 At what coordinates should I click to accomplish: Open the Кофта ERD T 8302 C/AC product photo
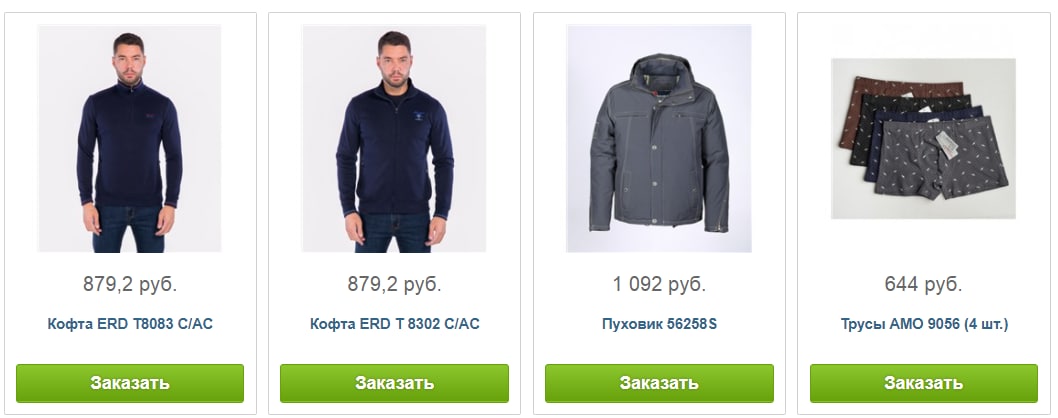394,138
